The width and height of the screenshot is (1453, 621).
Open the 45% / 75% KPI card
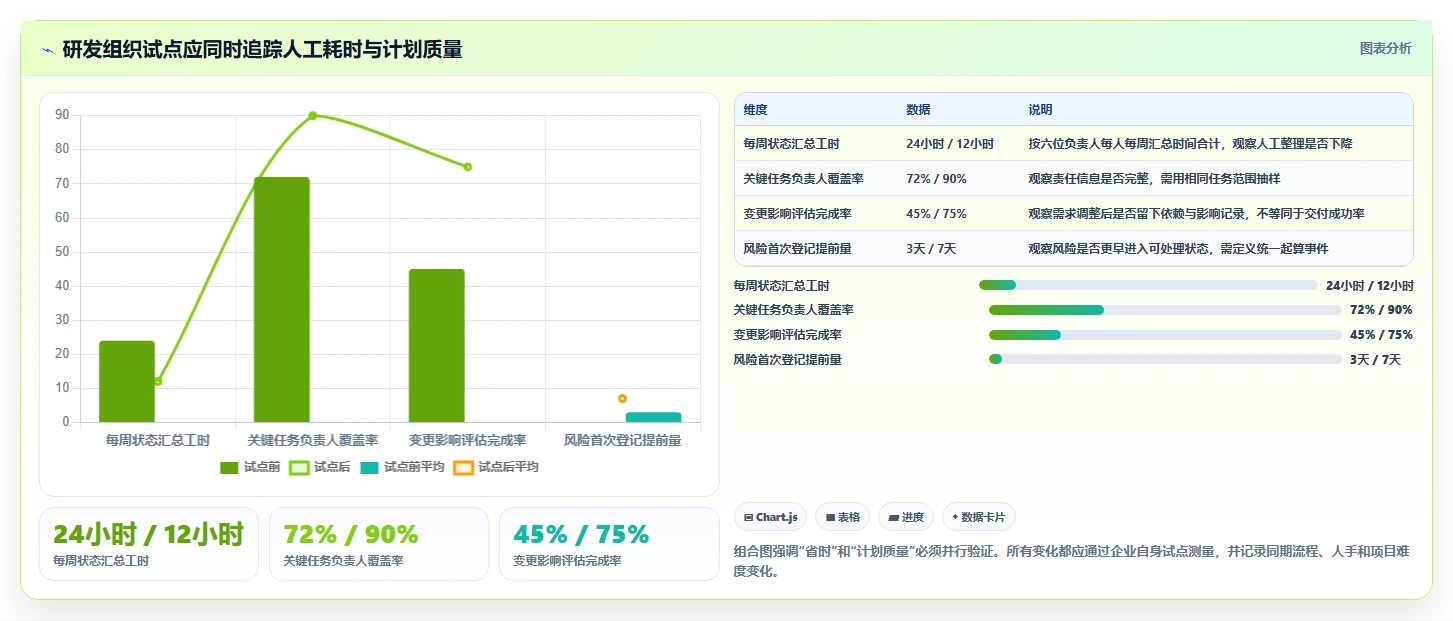609,544
